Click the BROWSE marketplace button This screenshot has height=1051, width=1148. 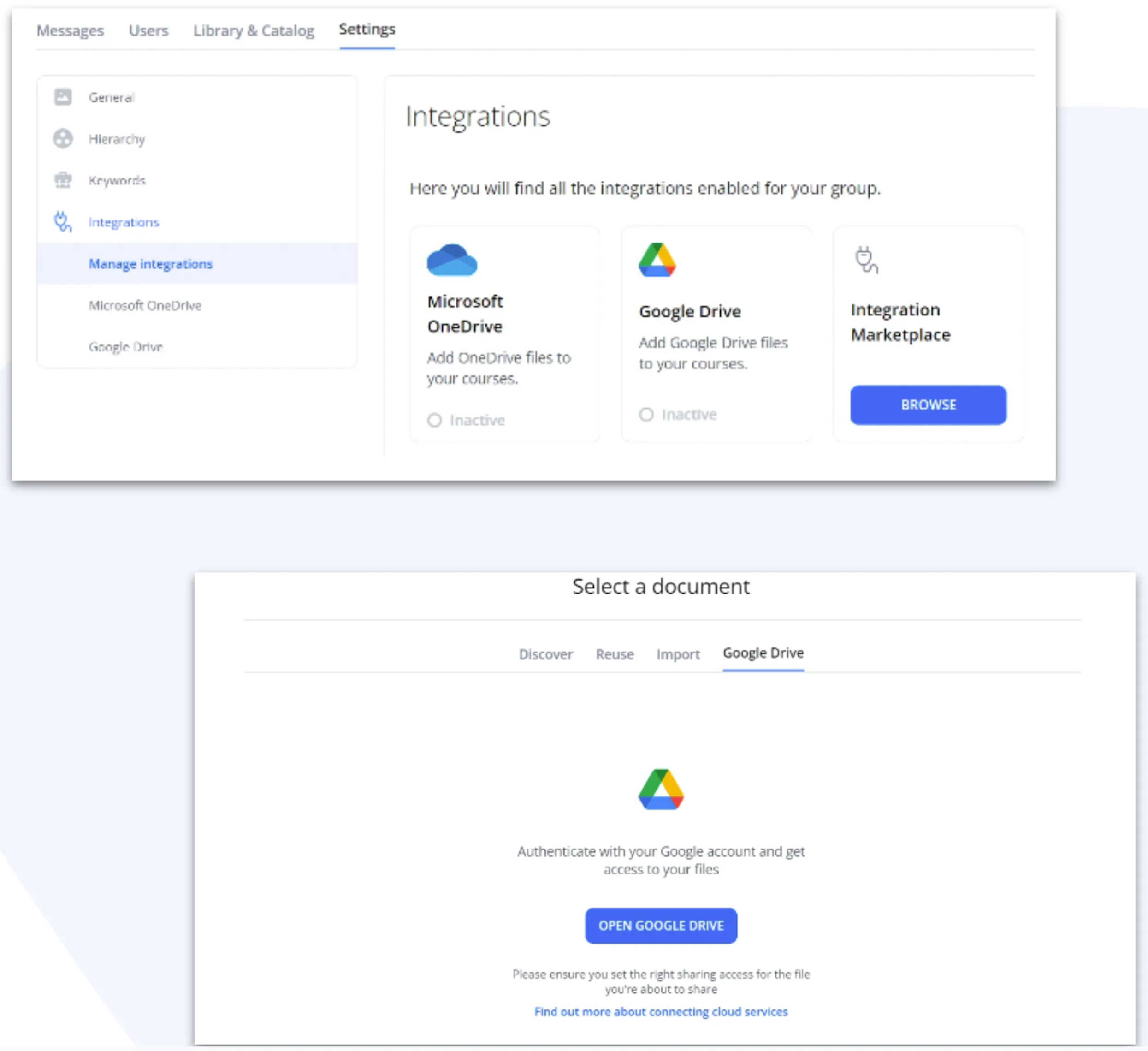(x=928, y=405)
